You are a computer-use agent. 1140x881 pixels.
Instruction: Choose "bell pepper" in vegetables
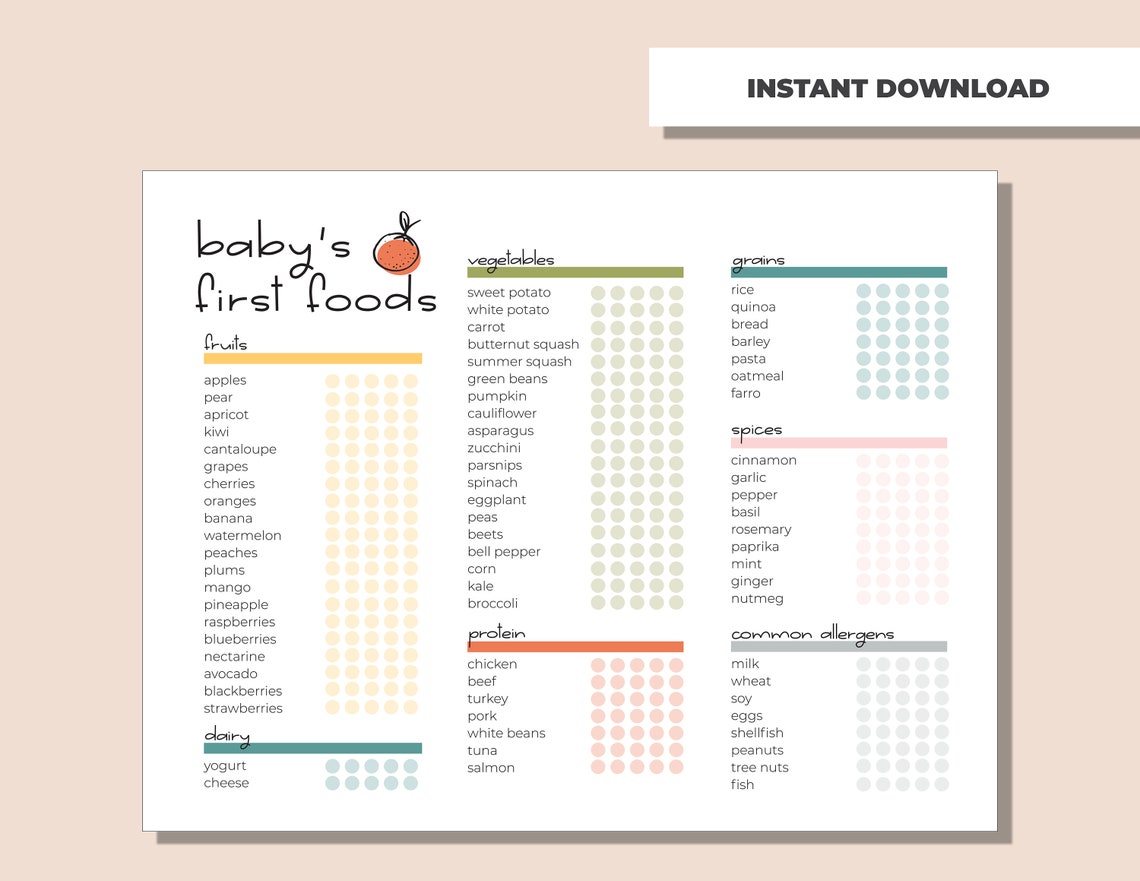[504, 552]
